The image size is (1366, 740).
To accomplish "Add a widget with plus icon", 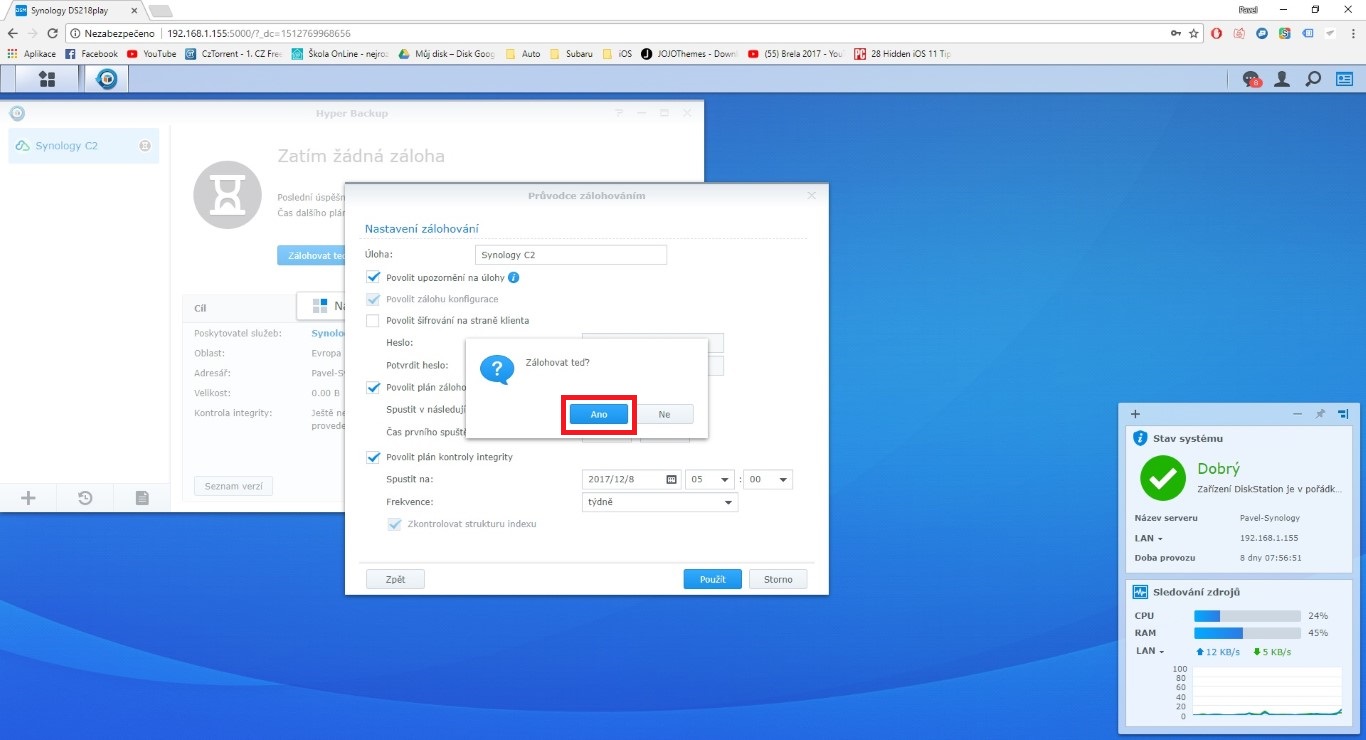I will (x=1135, y=413).
